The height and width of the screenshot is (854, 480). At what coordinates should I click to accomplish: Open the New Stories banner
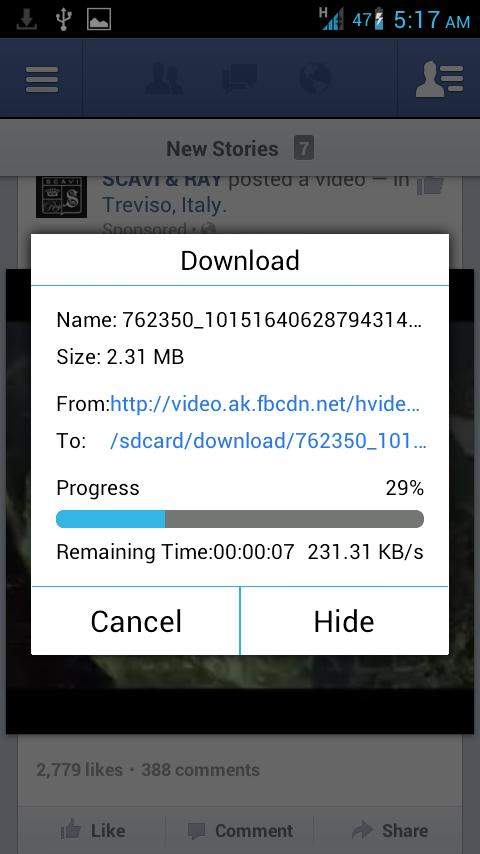point(240,148)
